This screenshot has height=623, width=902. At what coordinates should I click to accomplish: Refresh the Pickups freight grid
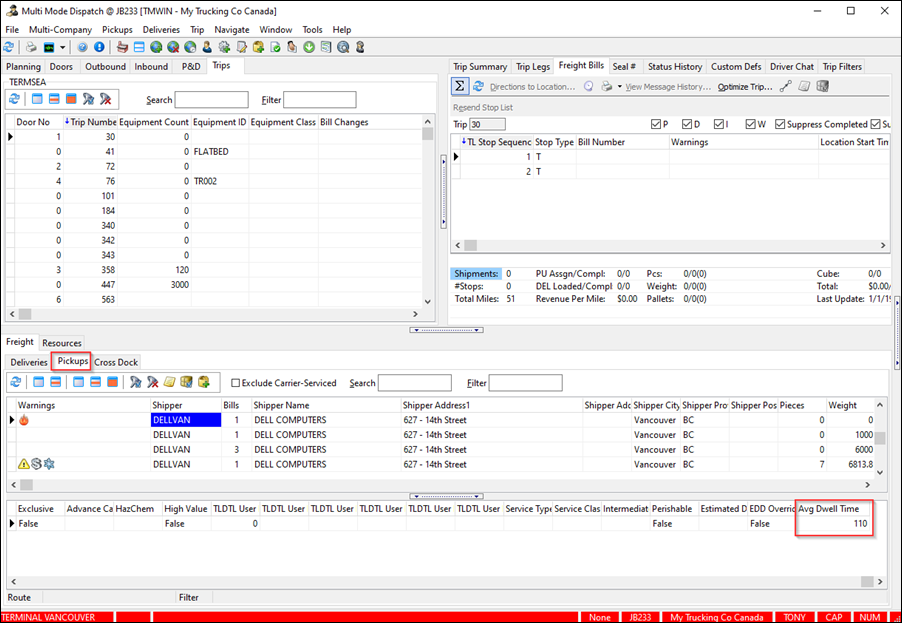click(14, 382)
